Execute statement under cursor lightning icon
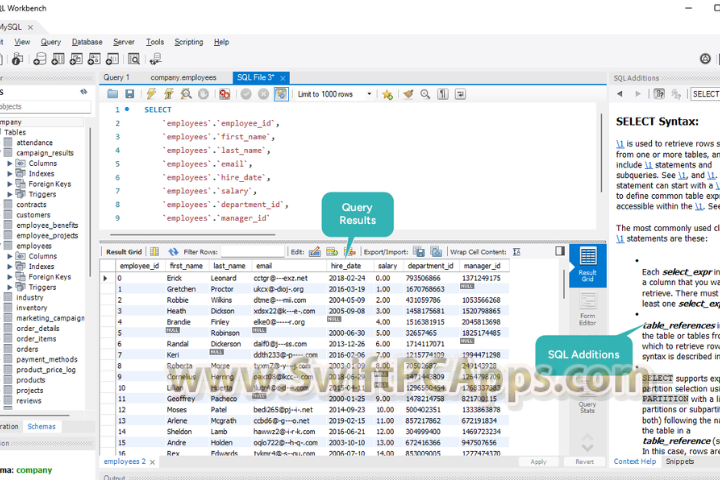The height and width of the screenshot is (480, 720). point(169,94)
